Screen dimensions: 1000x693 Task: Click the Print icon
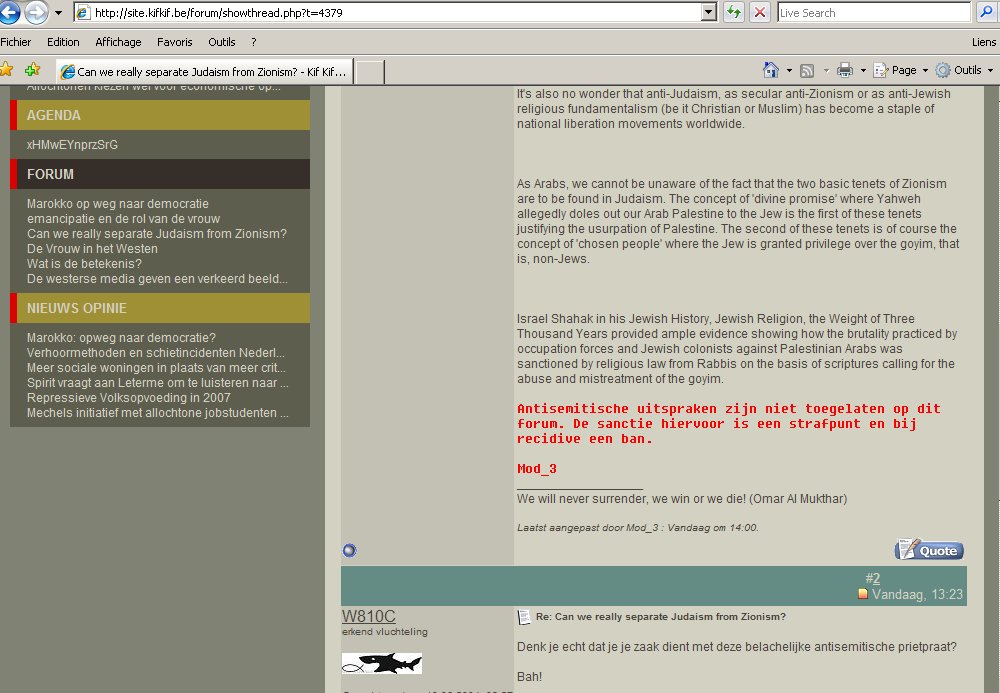(844, 70)
